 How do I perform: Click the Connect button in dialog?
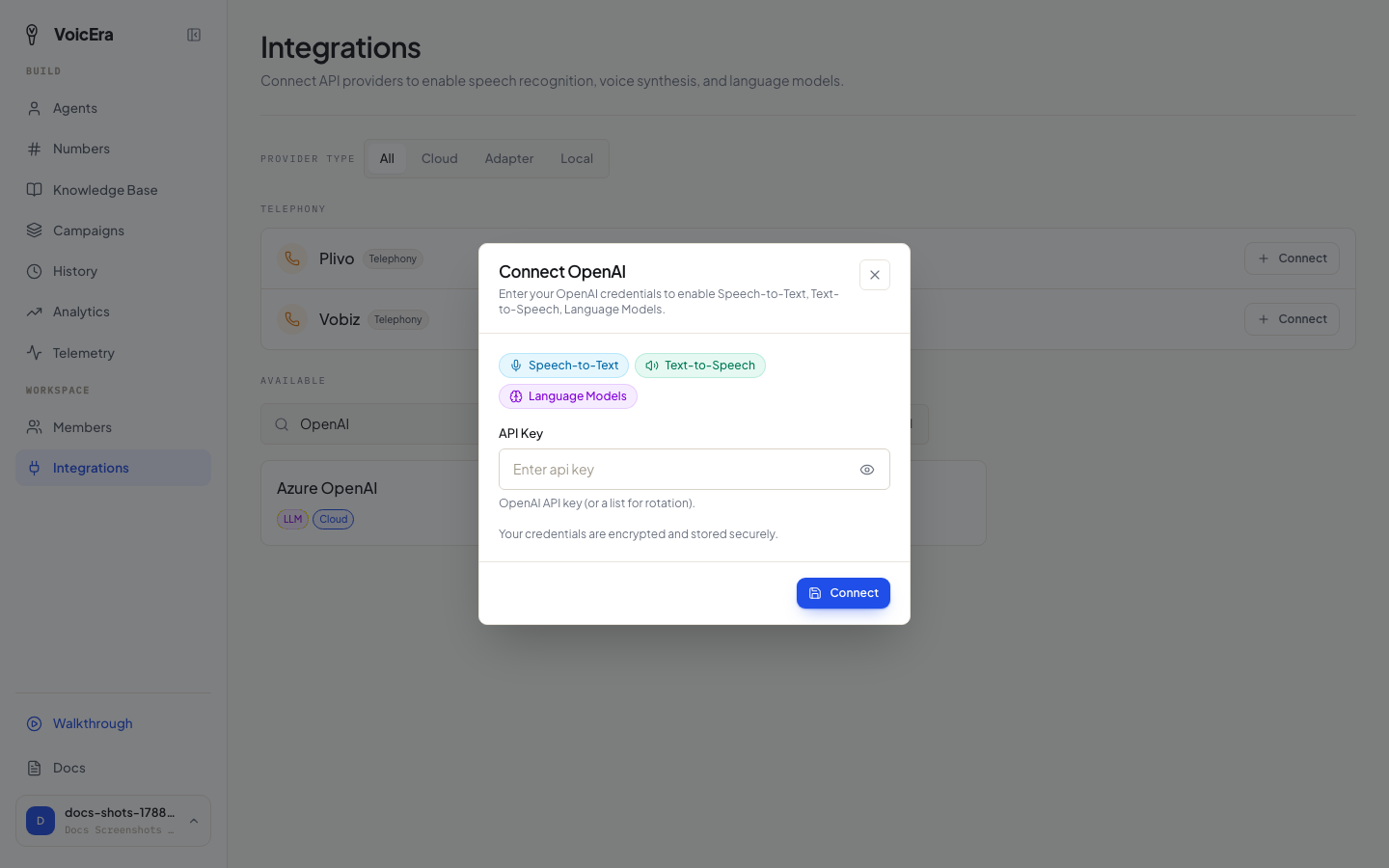[x=843, y=593]
